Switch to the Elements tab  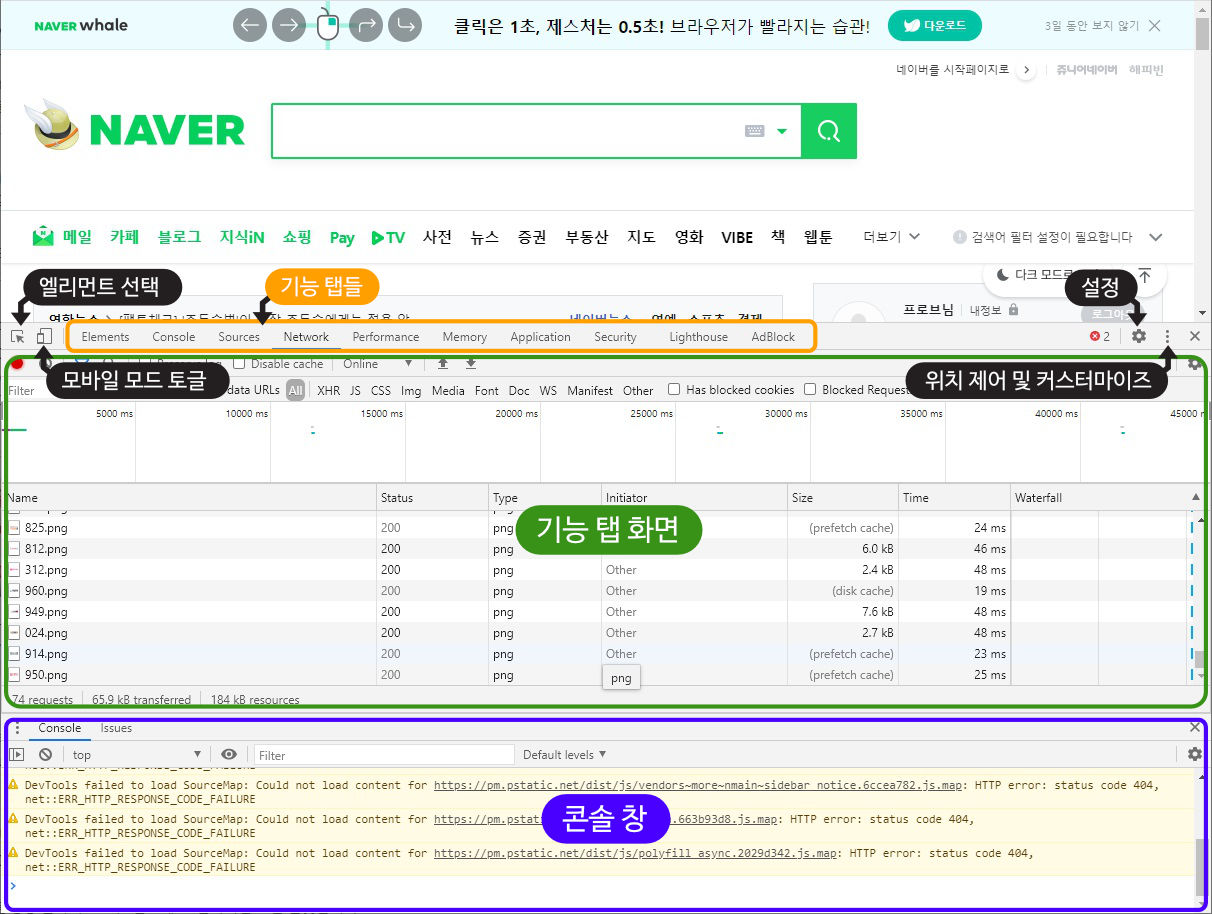(105, 337)
